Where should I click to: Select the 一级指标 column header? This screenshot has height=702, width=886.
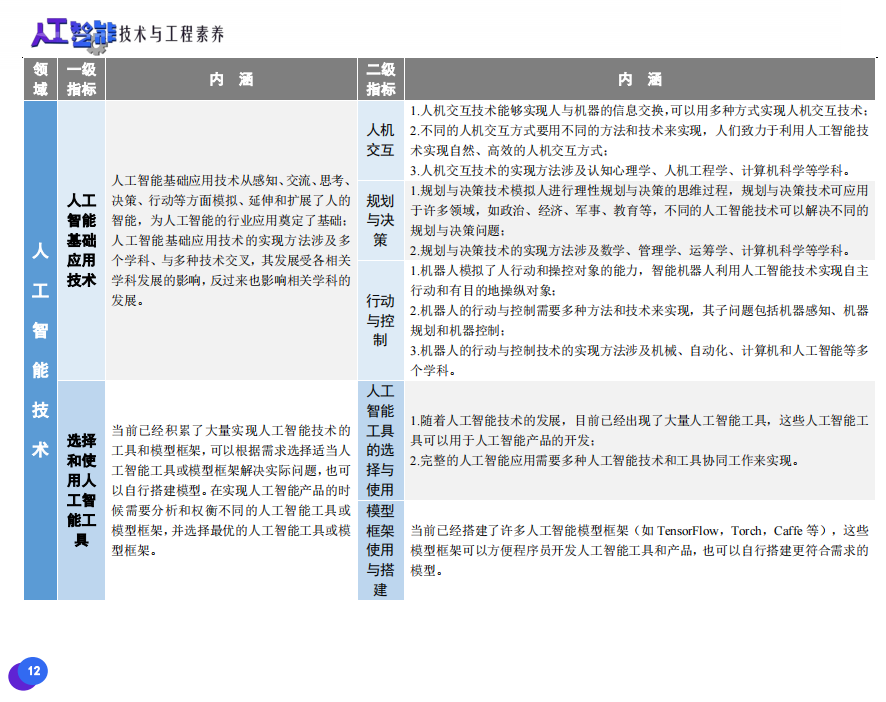coord(81,79)
